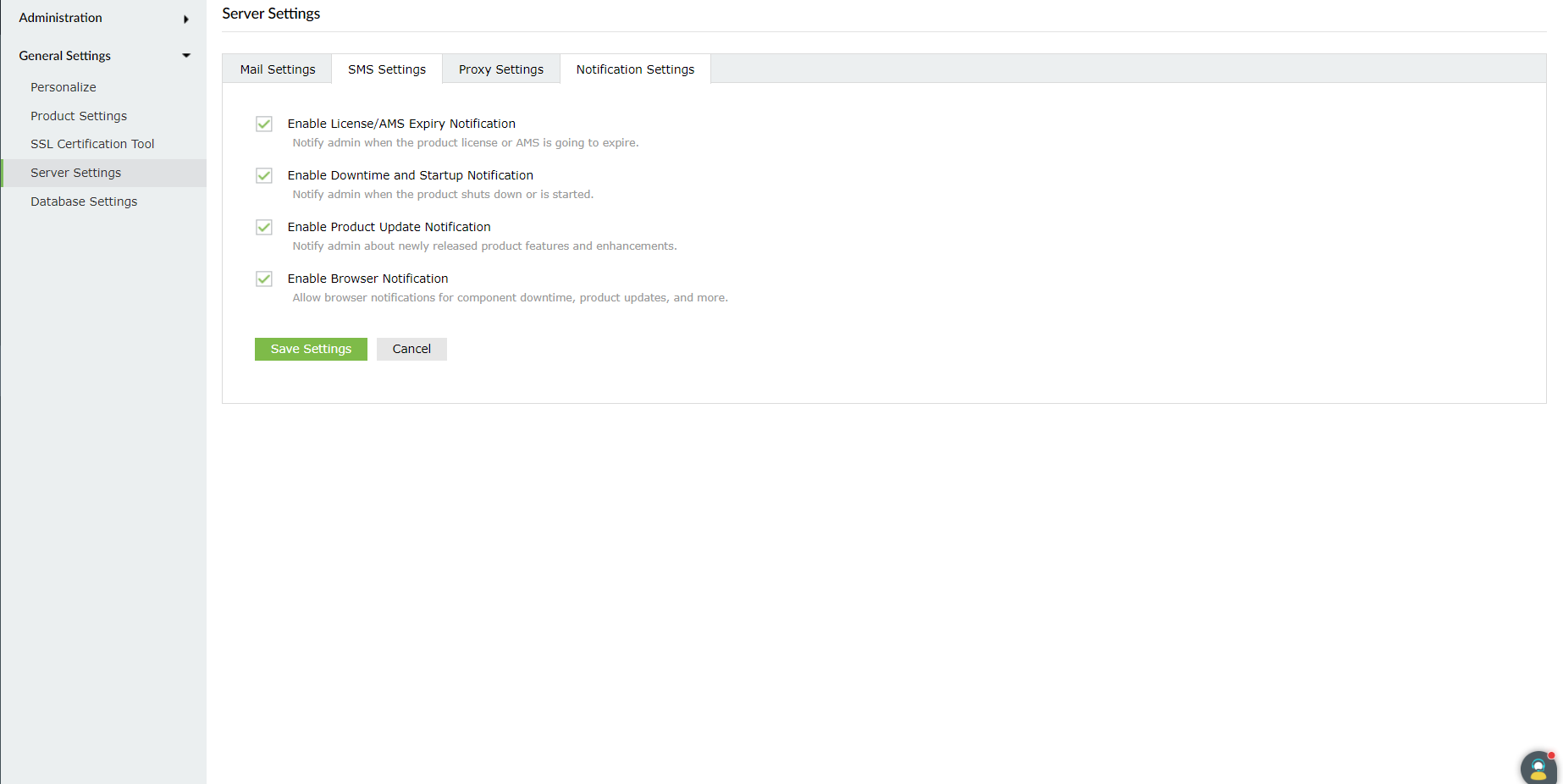Switch to the Mail Settings tab
Viewport: 1563px width, 784px height.
[277, 69]
